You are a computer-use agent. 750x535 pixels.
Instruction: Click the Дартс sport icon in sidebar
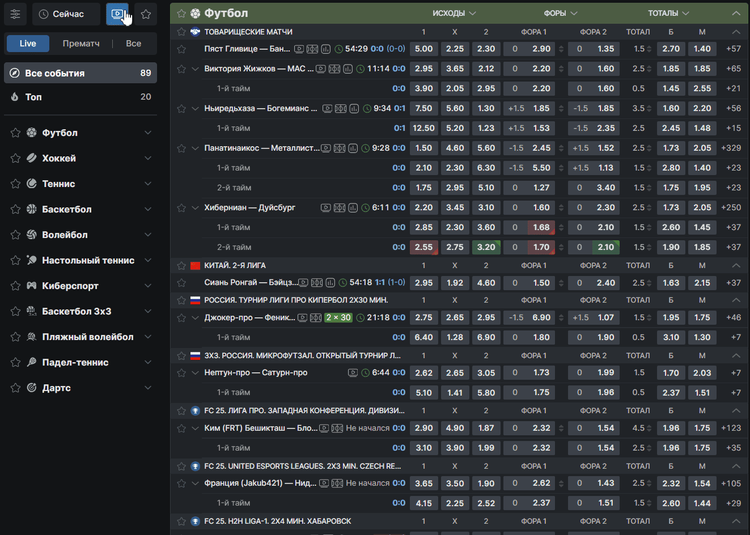coord(33,387)
